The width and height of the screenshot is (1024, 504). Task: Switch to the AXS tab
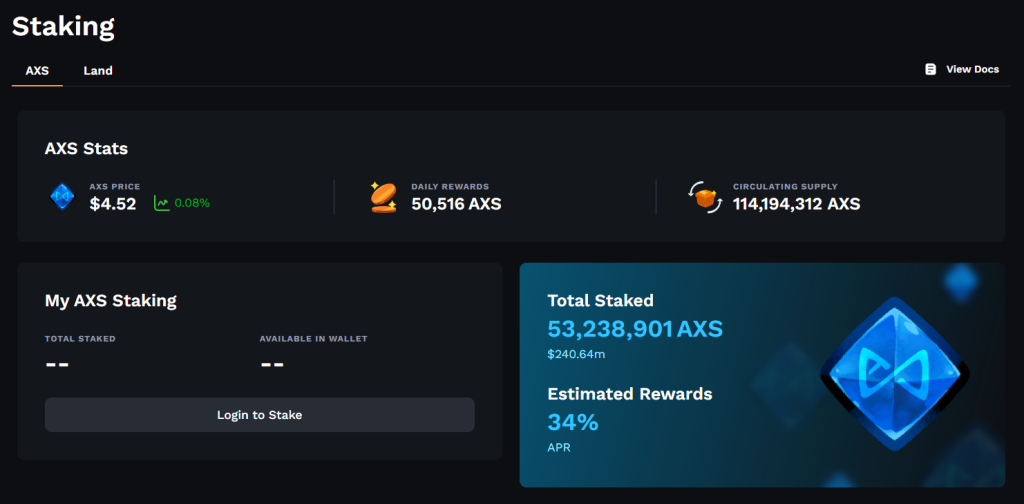point(37,71)
